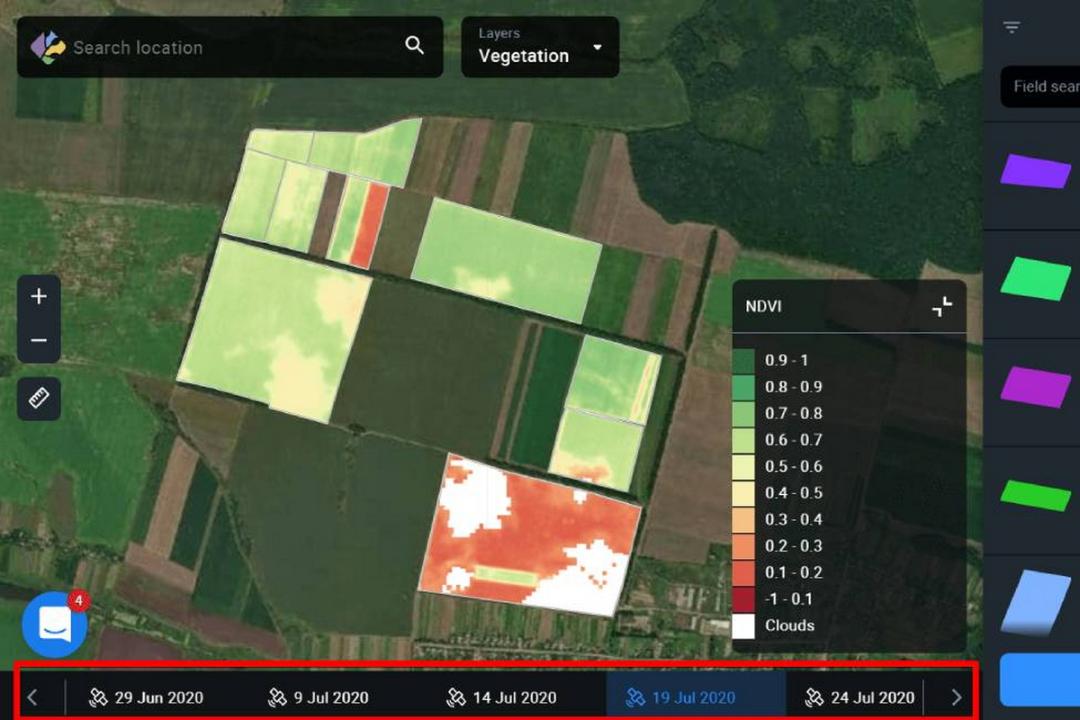Viewport: 1080px width, 720px height.
Task: Go to previous dates with left arrow
Action: pyautogui.click(x=32, y=697)
